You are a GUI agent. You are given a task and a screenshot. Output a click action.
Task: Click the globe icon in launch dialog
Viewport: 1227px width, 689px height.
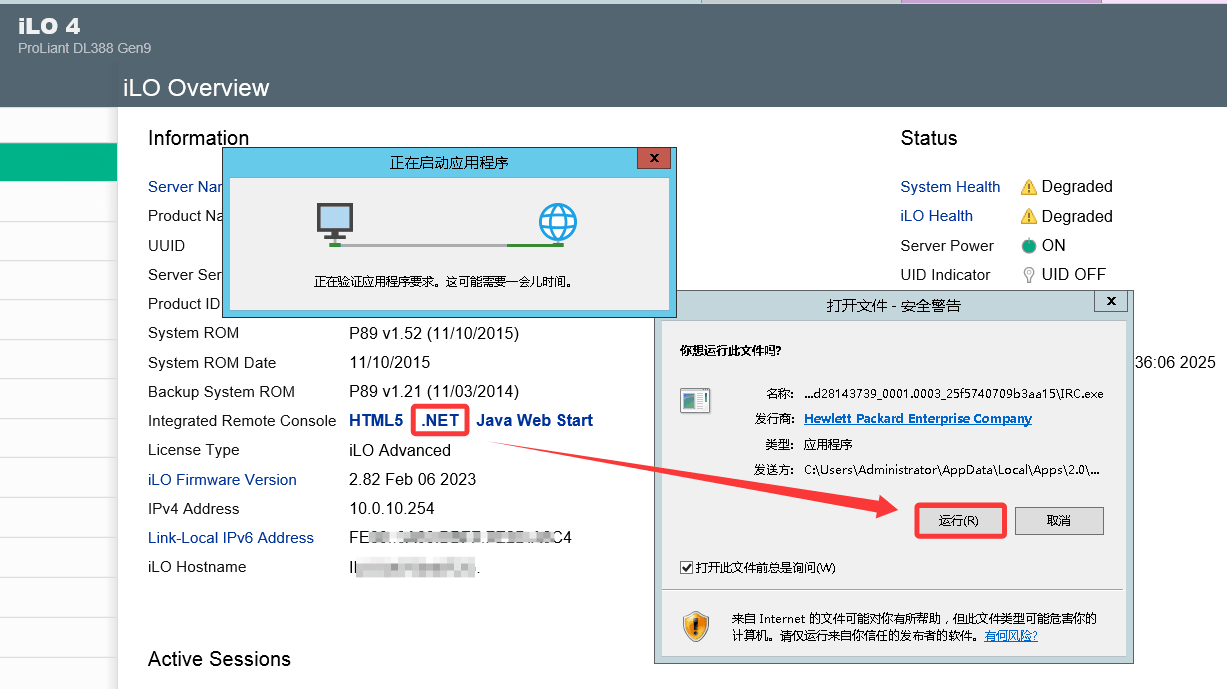pyautogui.click(x=557, y=221)
